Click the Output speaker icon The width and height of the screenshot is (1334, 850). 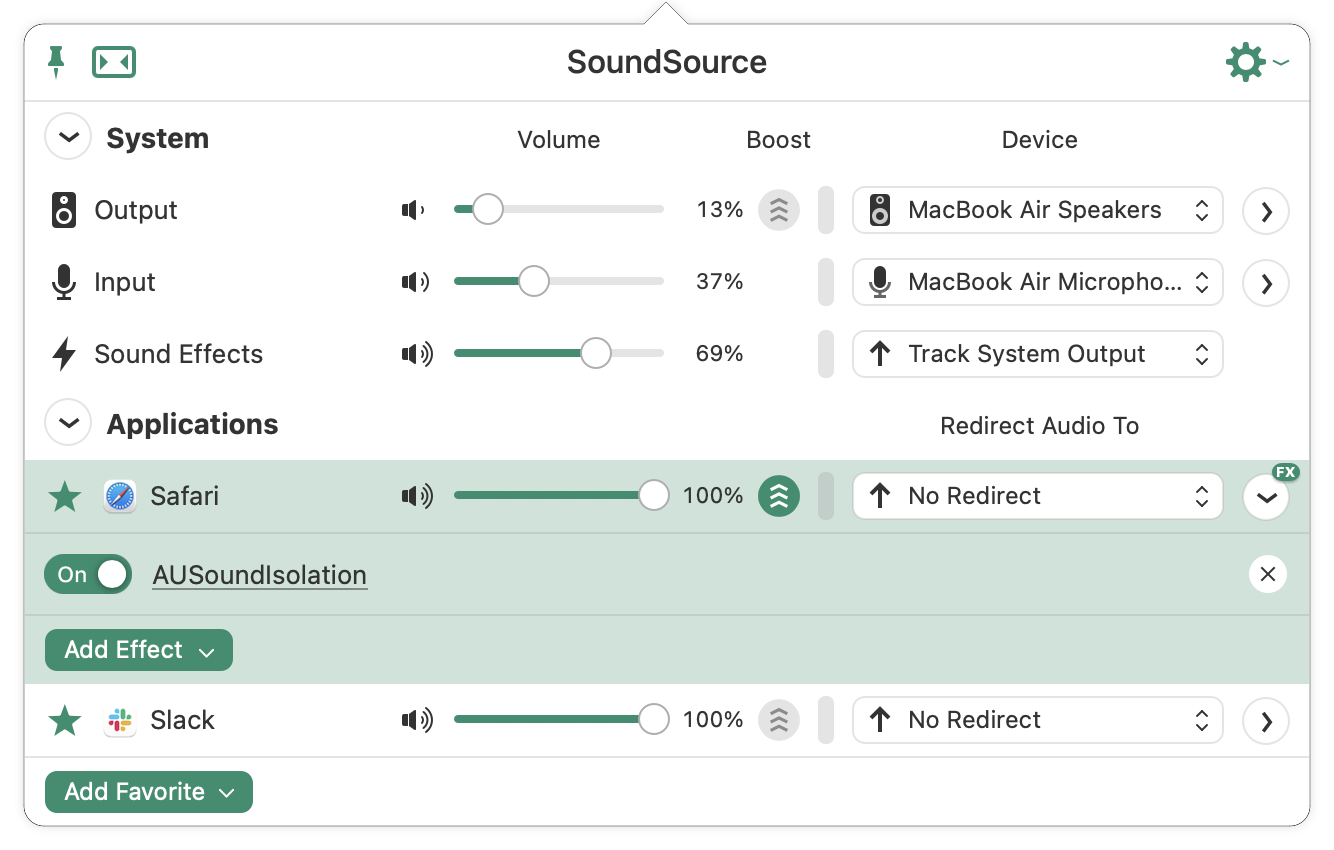64,211
